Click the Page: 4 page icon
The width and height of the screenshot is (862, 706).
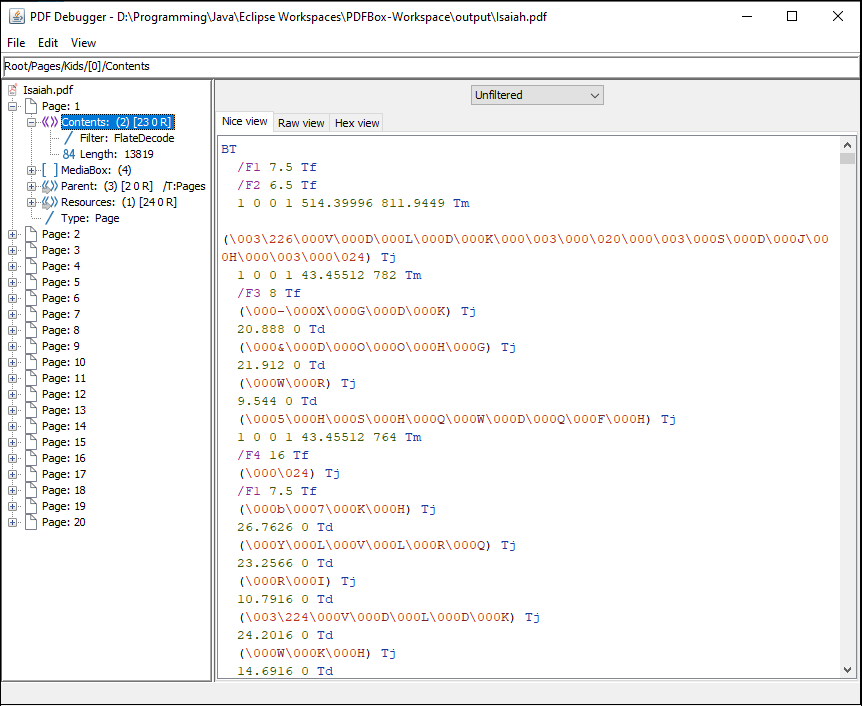(x=31, y=266)
